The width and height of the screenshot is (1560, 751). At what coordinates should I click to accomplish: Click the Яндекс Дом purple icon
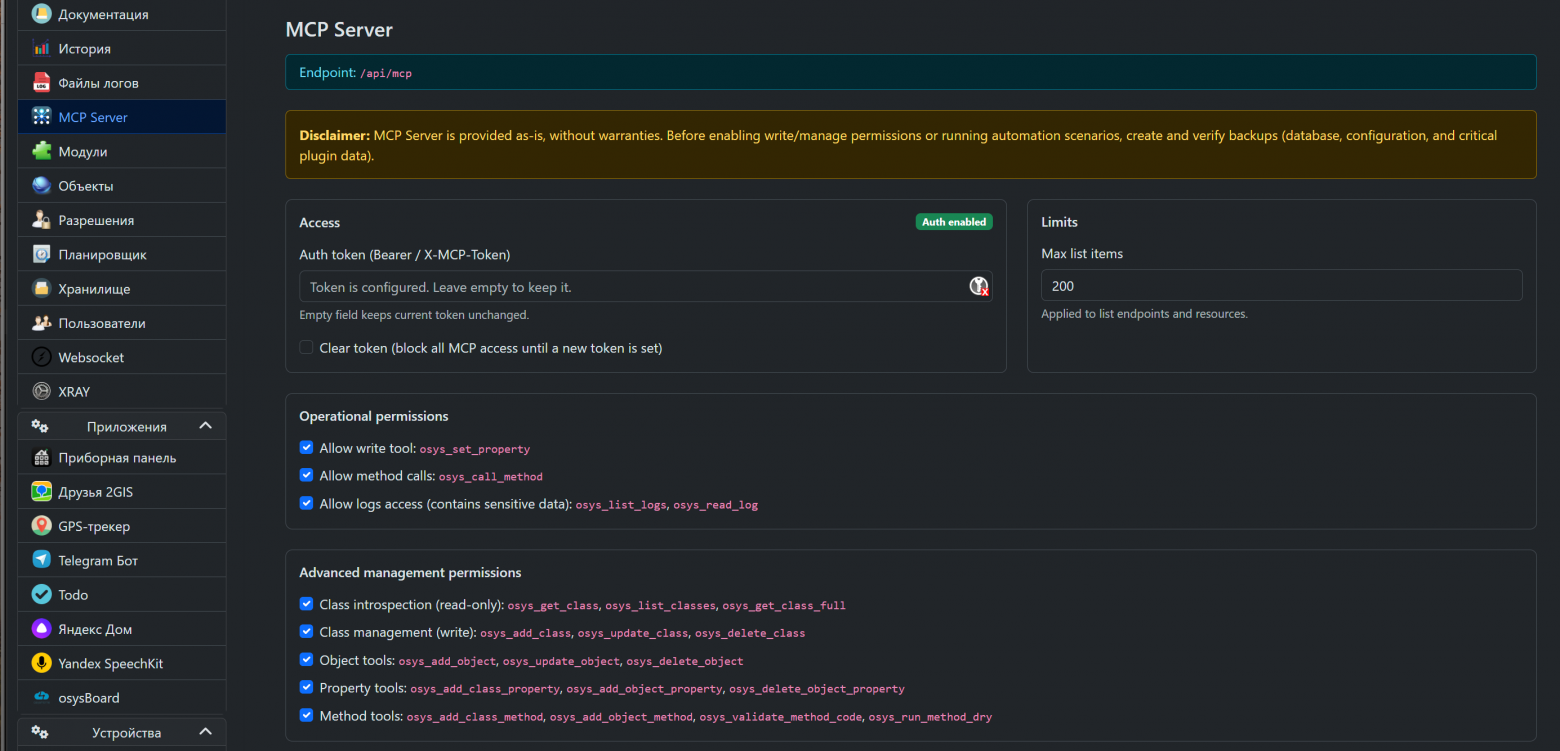tap(41, 629)
